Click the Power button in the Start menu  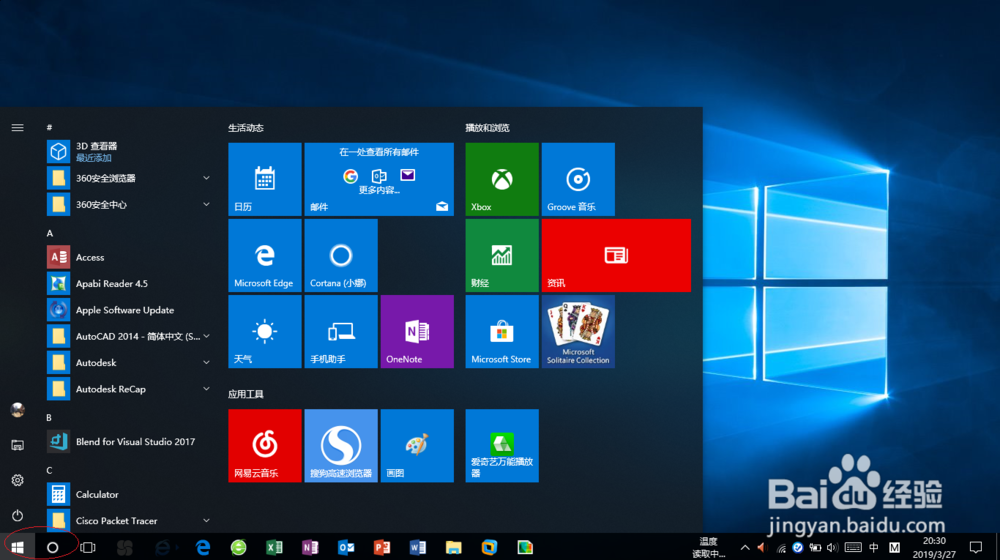point(17,515)
